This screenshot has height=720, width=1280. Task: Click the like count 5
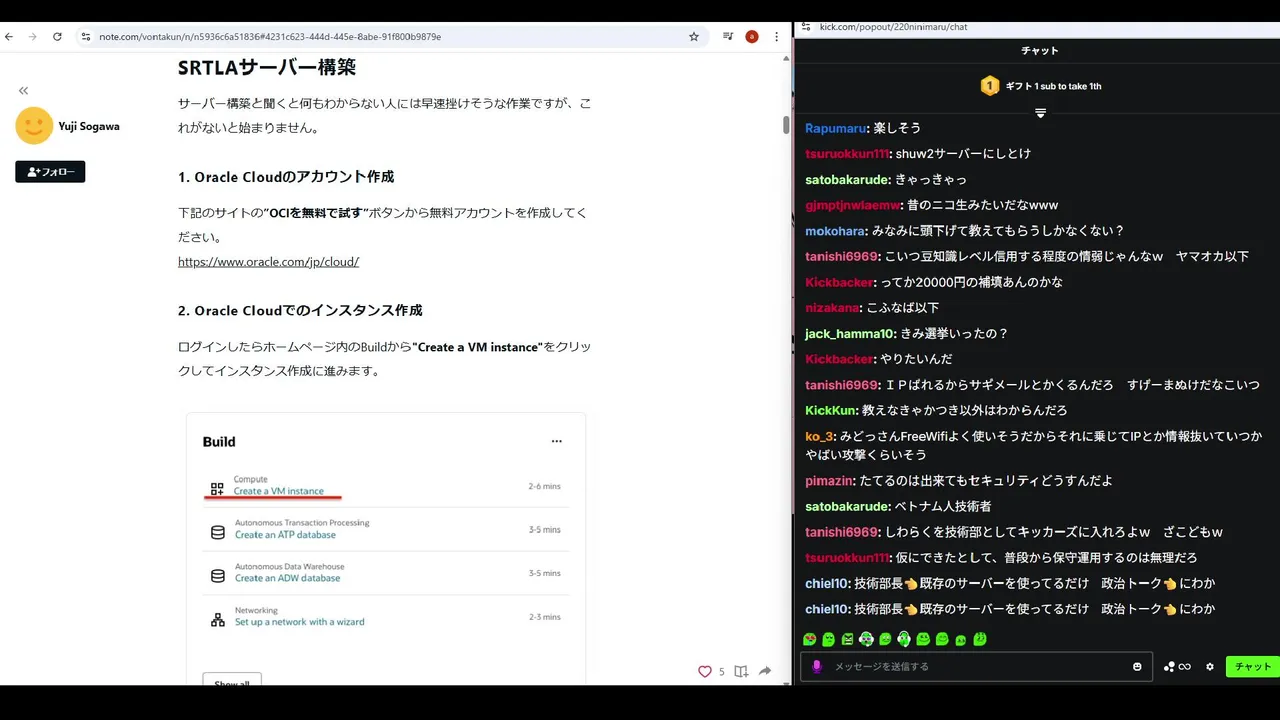coord(722,672)
